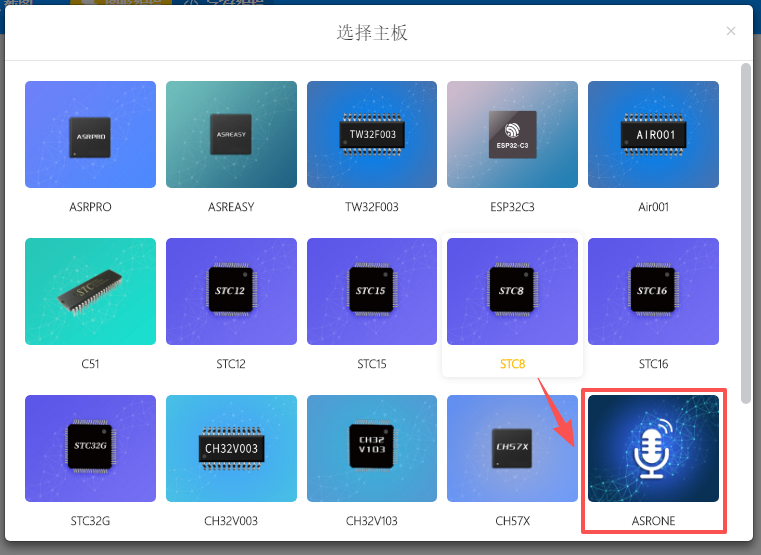
Task: Click the ASRPRO label text
Action: (x=90, y=207)
